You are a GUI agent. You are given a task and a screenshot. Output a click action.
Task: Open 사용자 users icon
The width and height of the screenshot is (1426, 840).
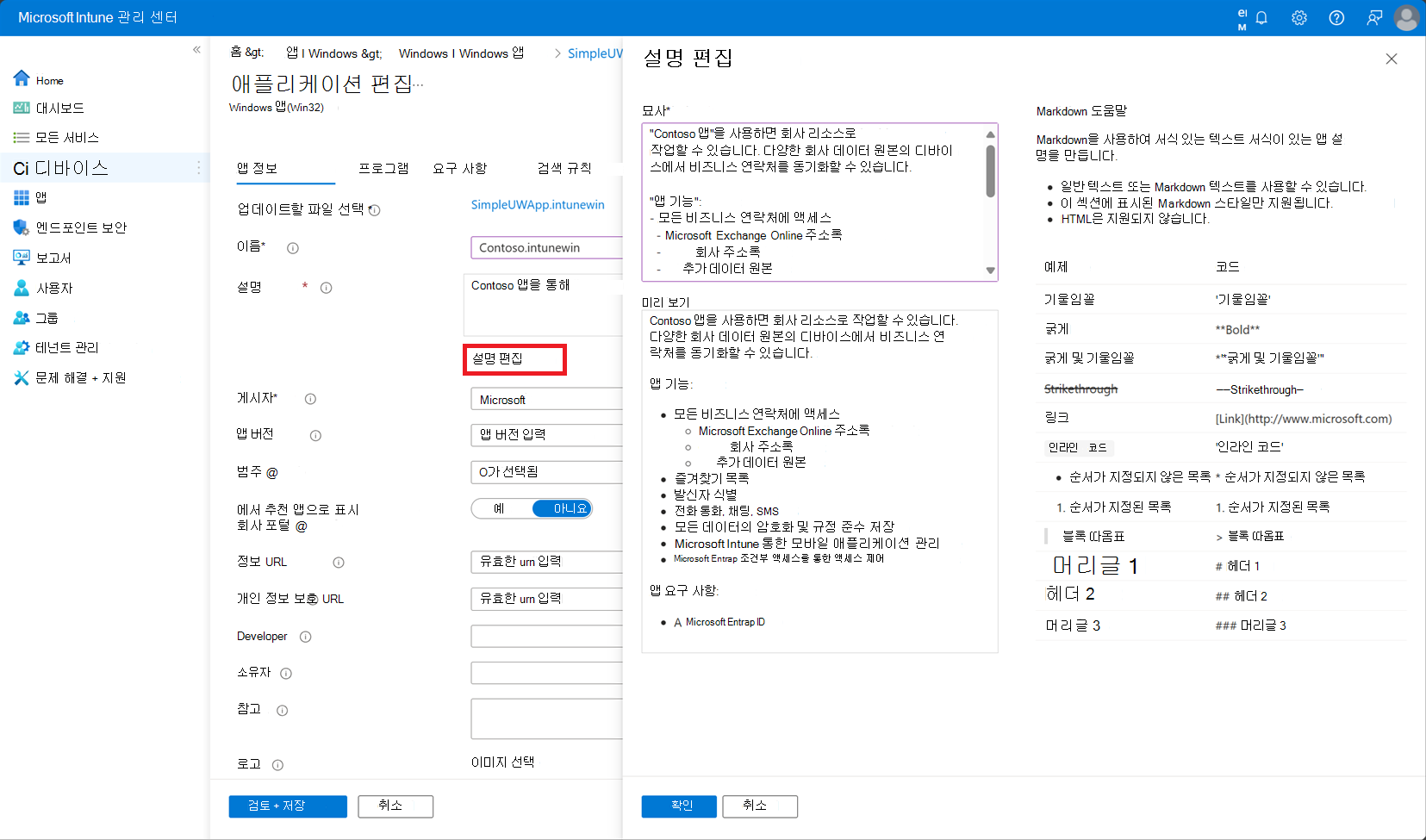click(22, 288)
